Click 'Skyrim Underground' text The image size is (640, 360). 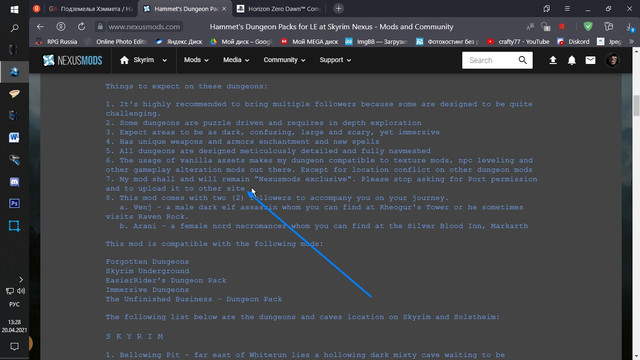(x=147, y=271)
